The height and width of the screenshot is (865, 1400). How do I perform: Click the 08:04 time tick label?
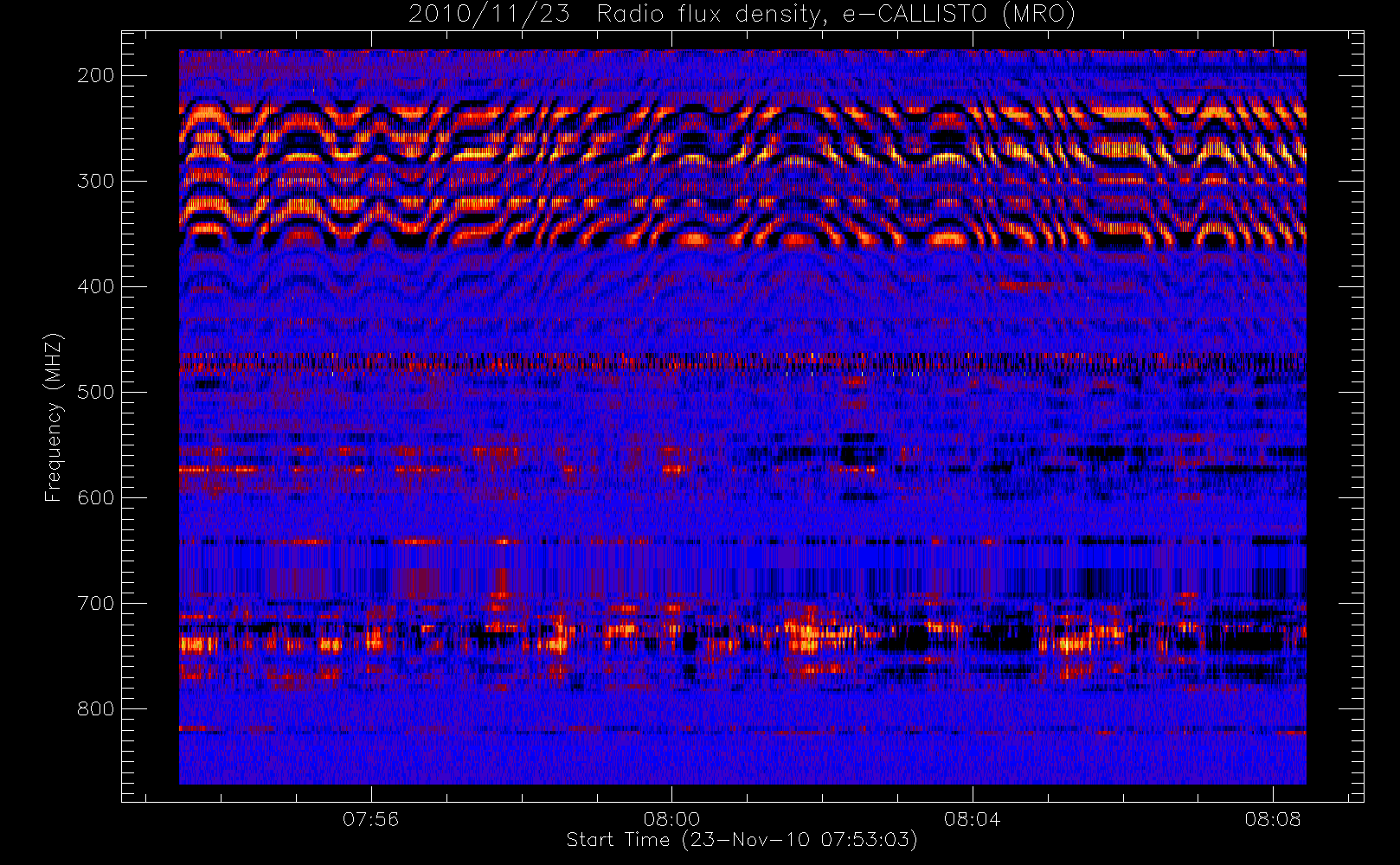pyautogui.click(x=972, y=819)
